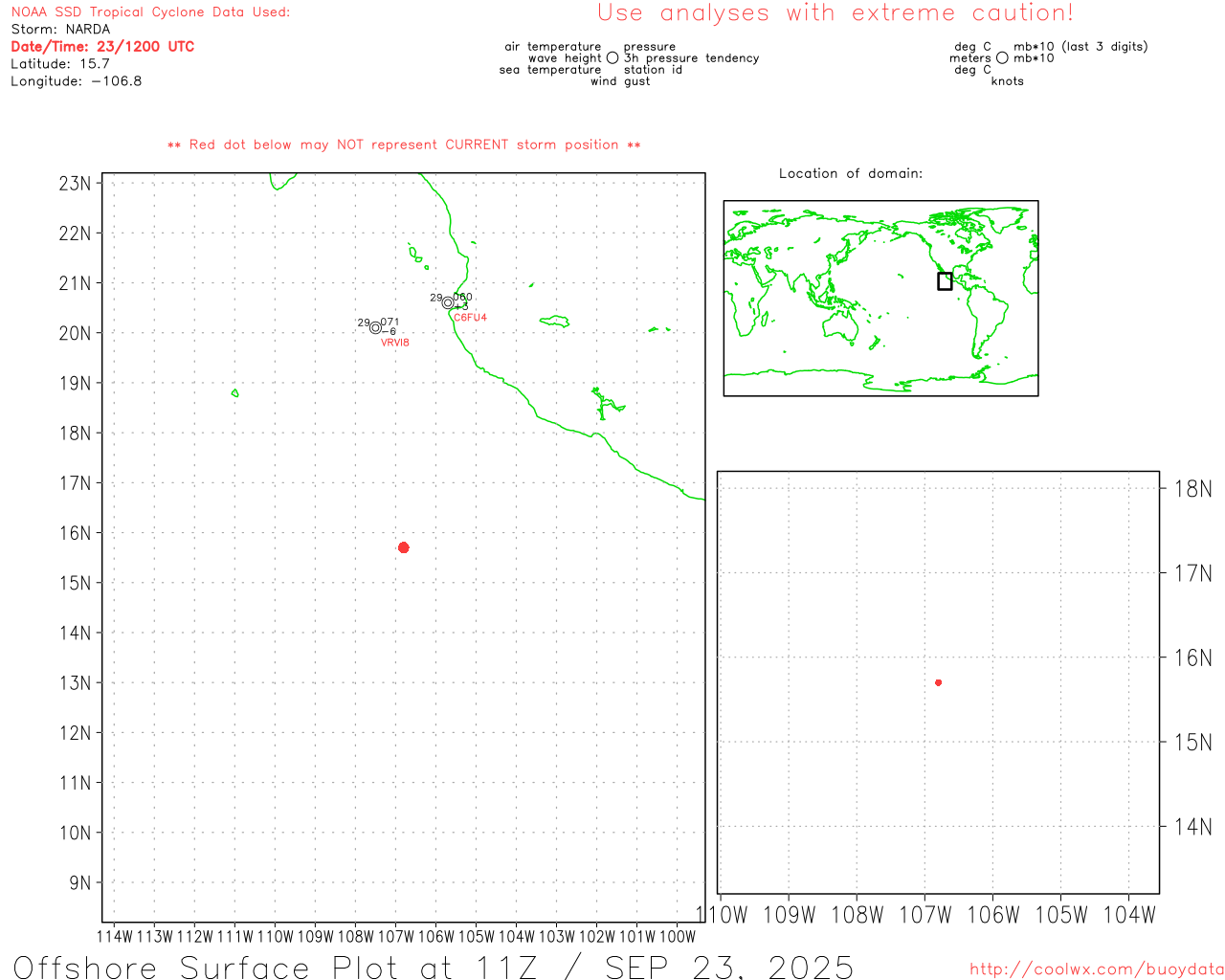Image resolution: width=1225 pixels, height=980 pixels.
Task: Click the red VRVI8 station ID label
Action: 394,343
